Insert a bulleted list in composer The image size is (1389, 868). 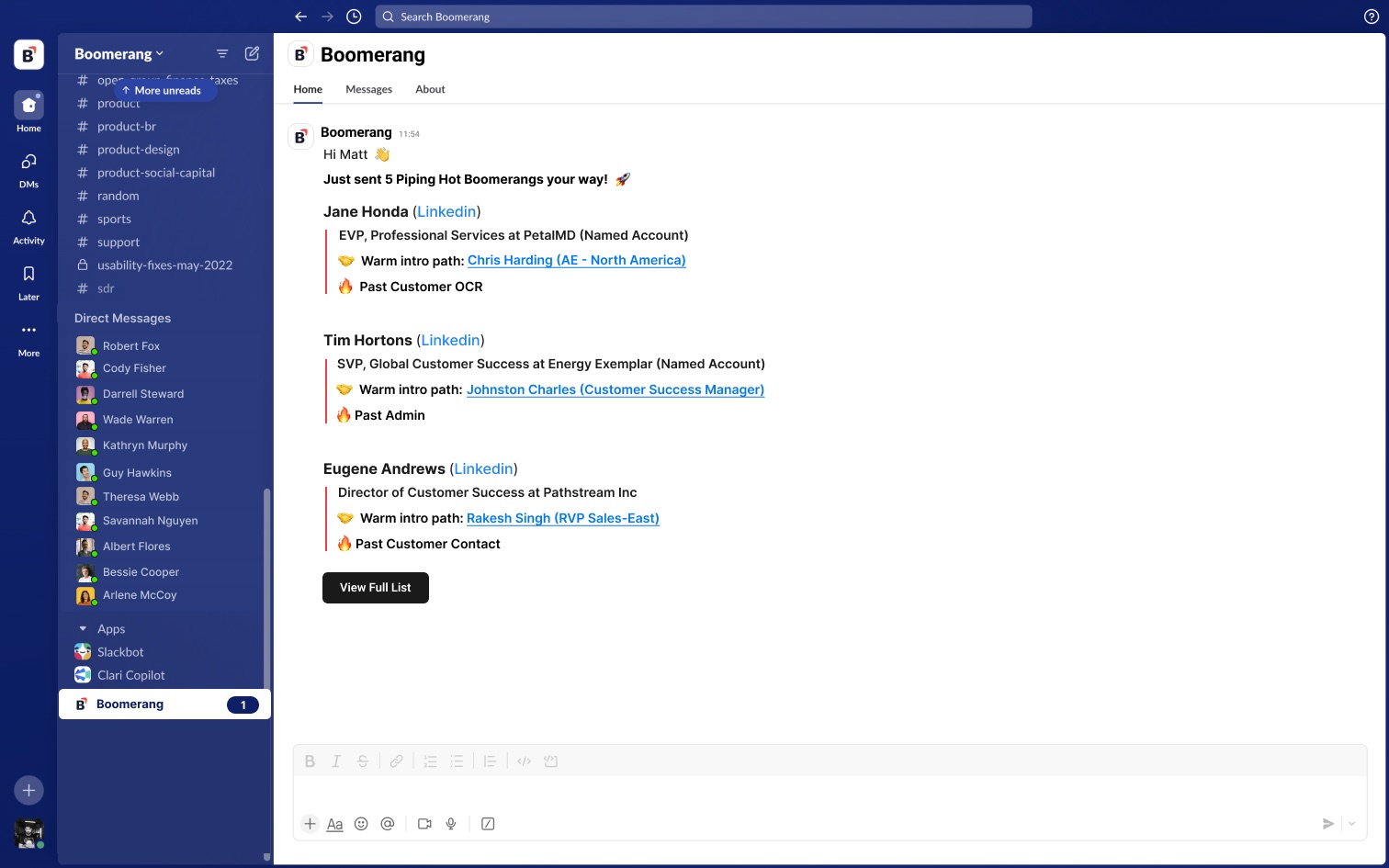tap(457, 761)
